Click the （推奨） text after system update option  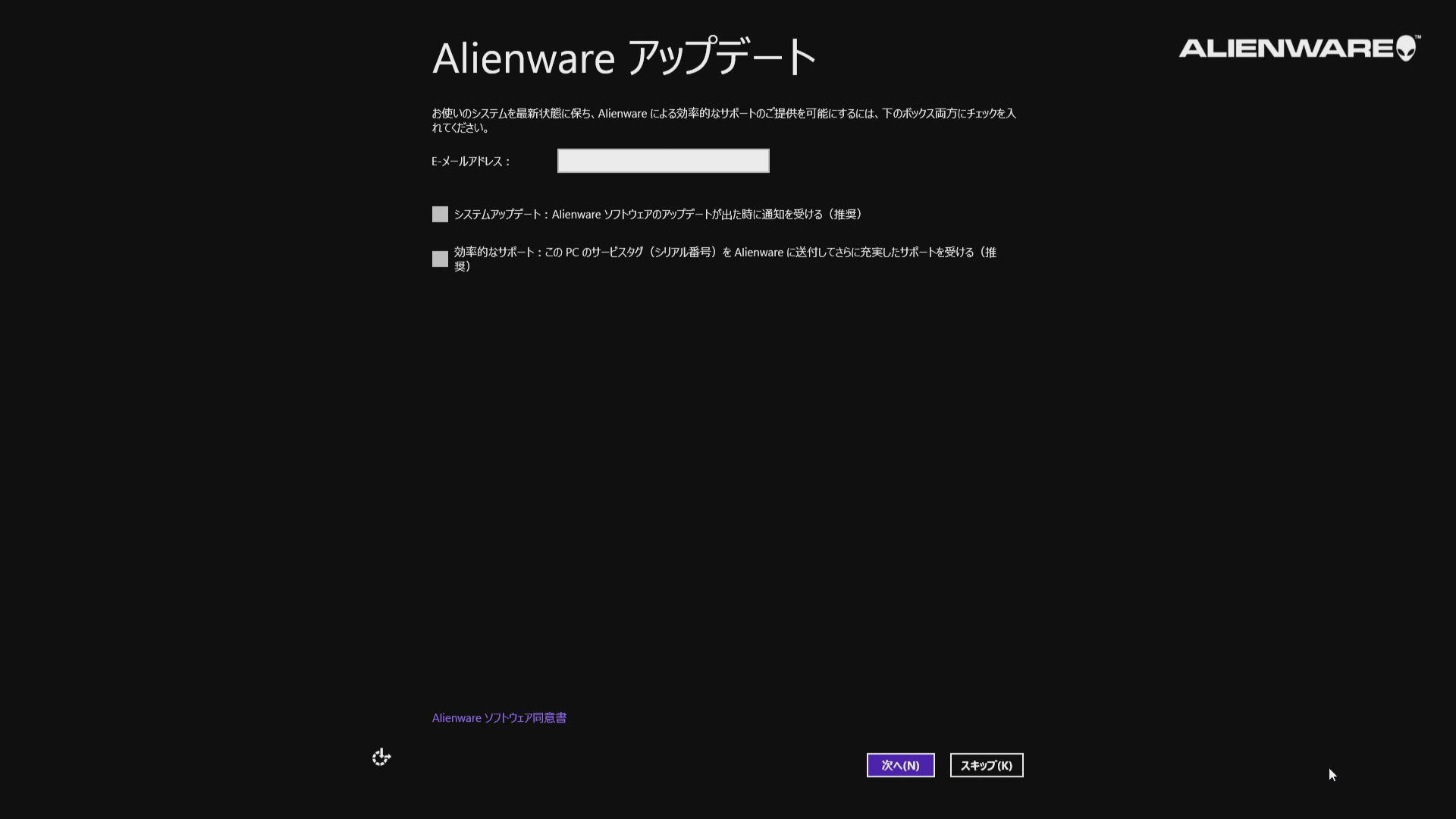tap(845, 215)
